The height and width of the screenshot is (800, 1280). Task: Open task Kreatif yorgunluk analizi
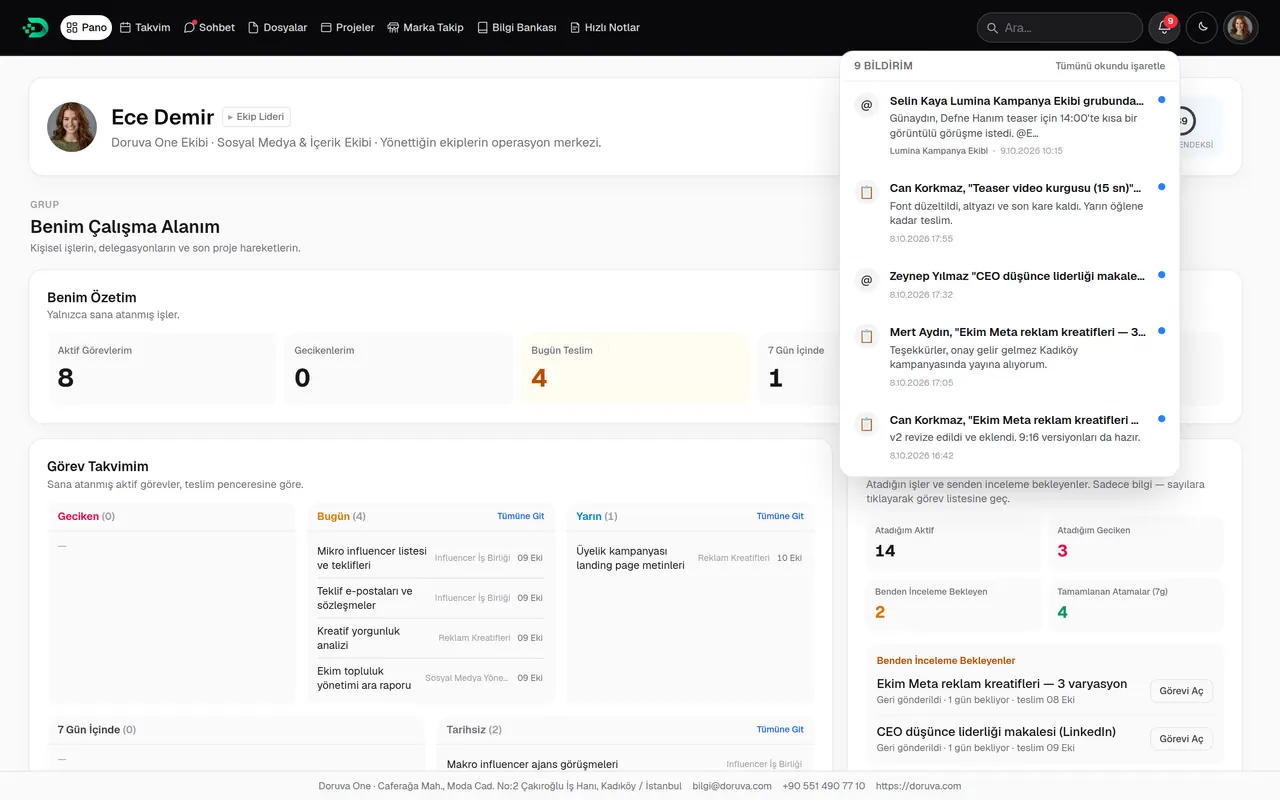tap(430, 638)
